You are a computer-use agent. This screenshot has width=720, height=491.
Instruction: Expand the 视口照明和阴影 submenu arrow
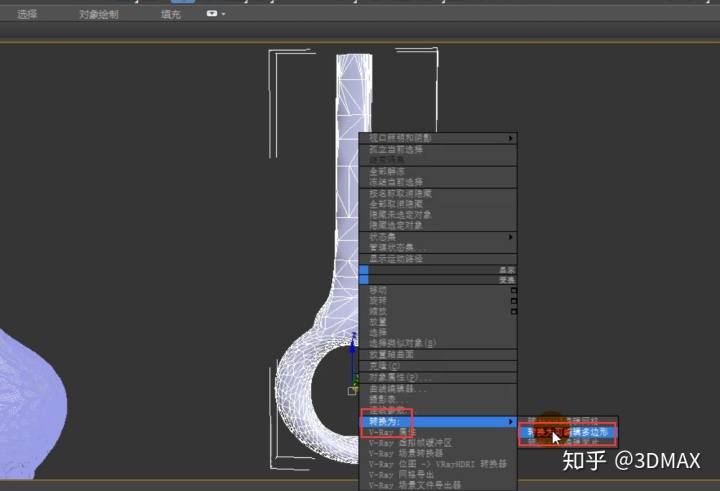pos(511,138)
